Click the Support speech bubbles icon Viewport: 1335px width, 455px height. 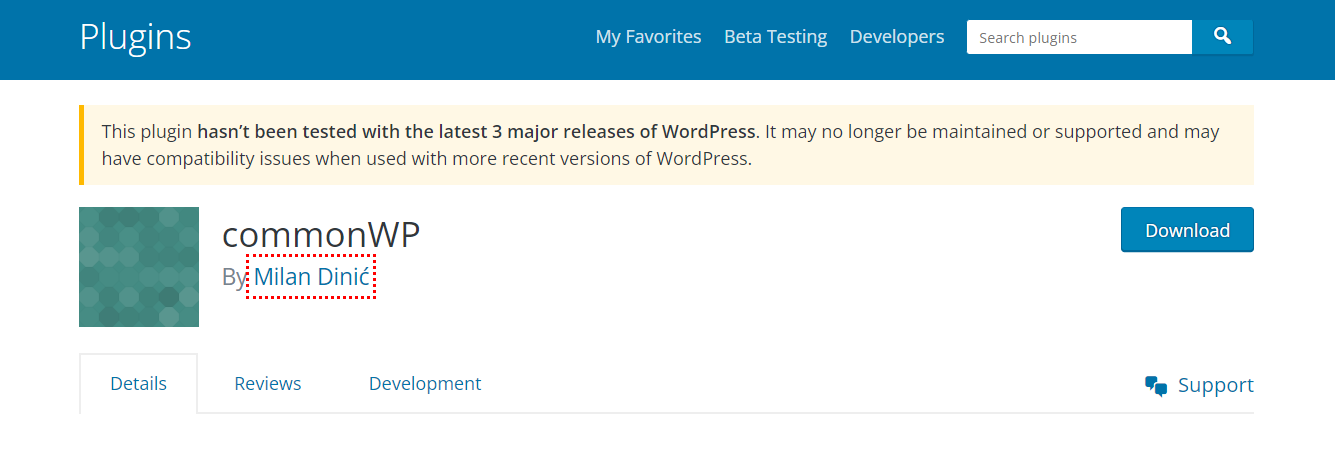(x=1156, y=386)
